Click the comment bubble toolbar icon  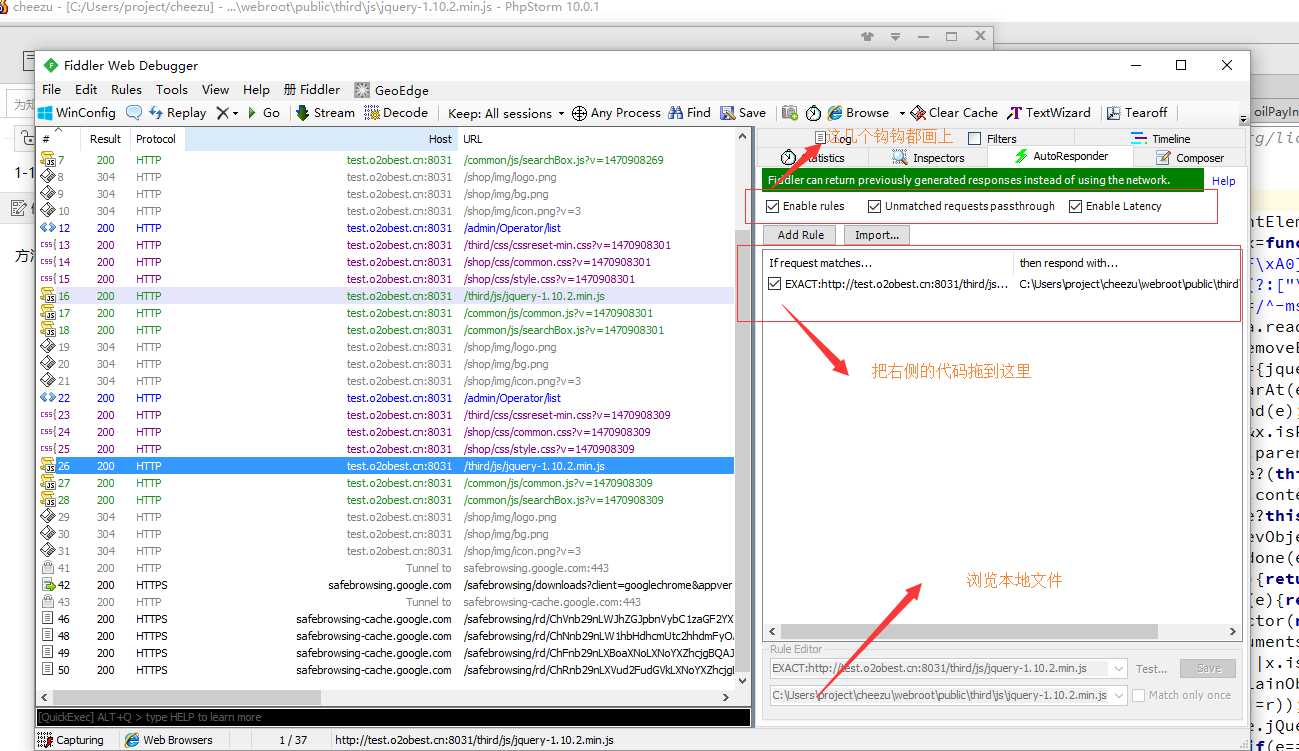click(133, 113)
